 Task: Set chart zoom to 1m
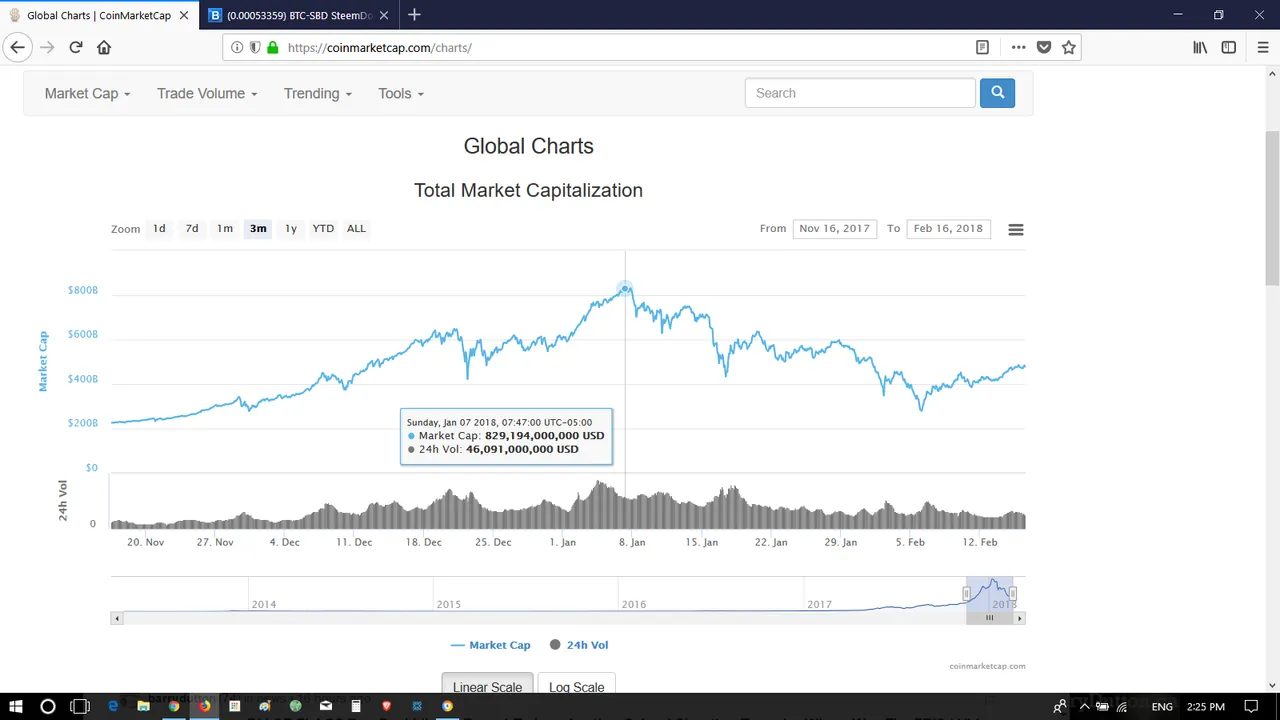coord(225,228)
